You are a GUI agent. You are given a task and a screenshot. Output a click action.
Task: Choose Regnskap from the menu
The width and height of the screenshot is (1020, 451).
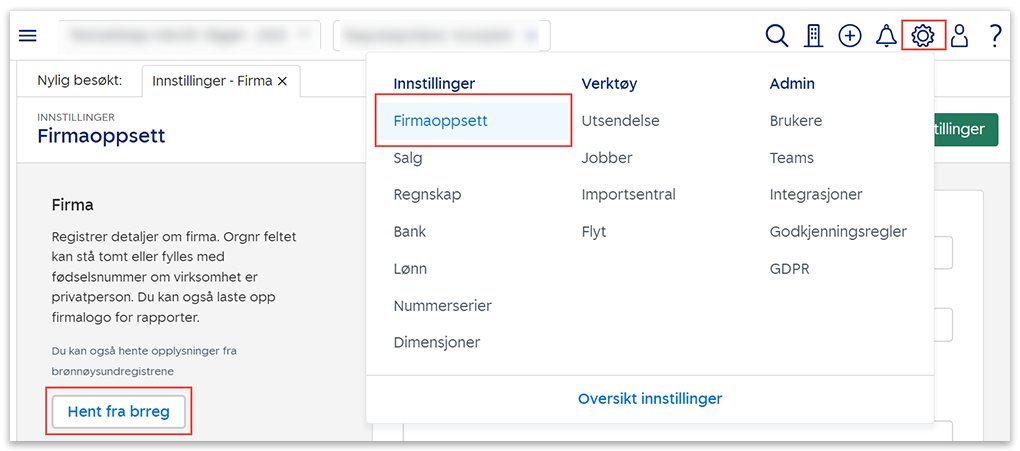427,195
